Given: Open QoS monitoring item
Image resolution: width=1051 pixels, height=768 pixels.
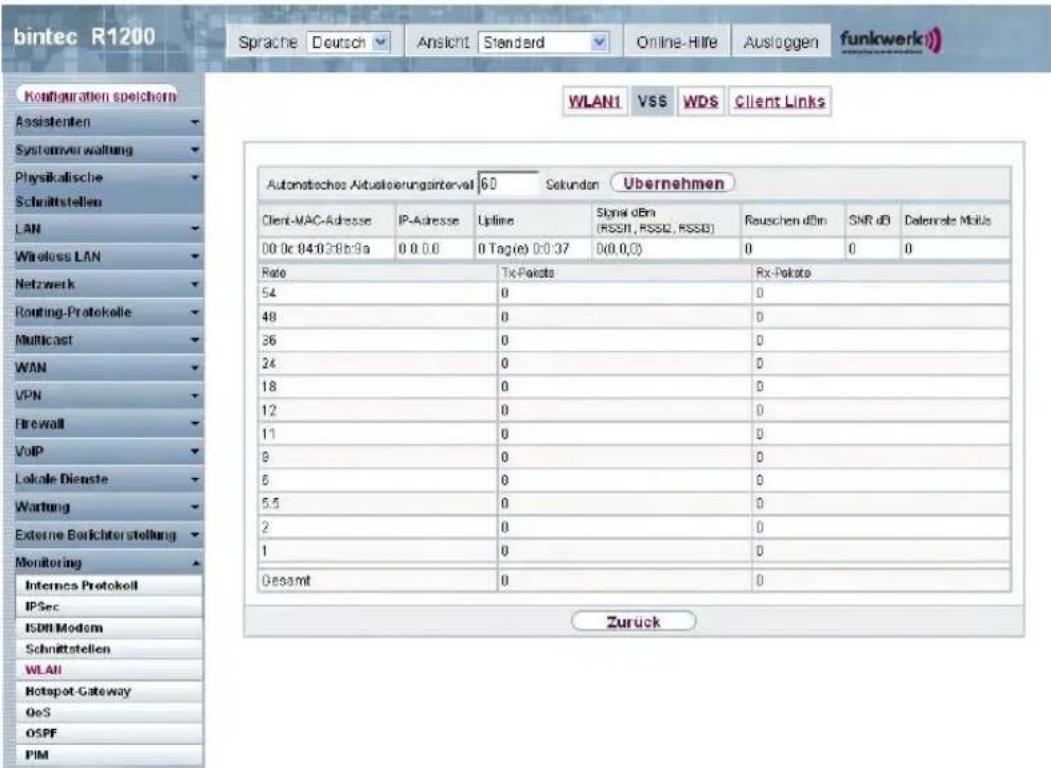Looking at the screenshot, I should coord(109,712).
